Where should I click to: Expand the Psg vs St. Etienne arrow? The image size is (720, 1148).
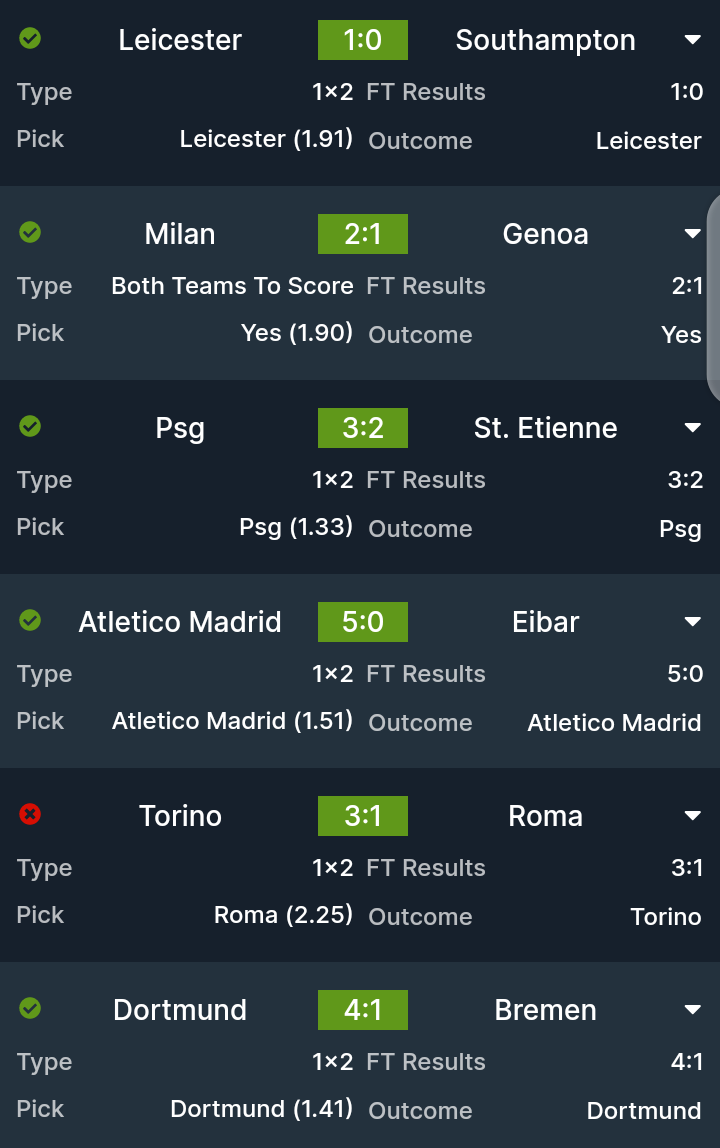[x=692, y=428]
